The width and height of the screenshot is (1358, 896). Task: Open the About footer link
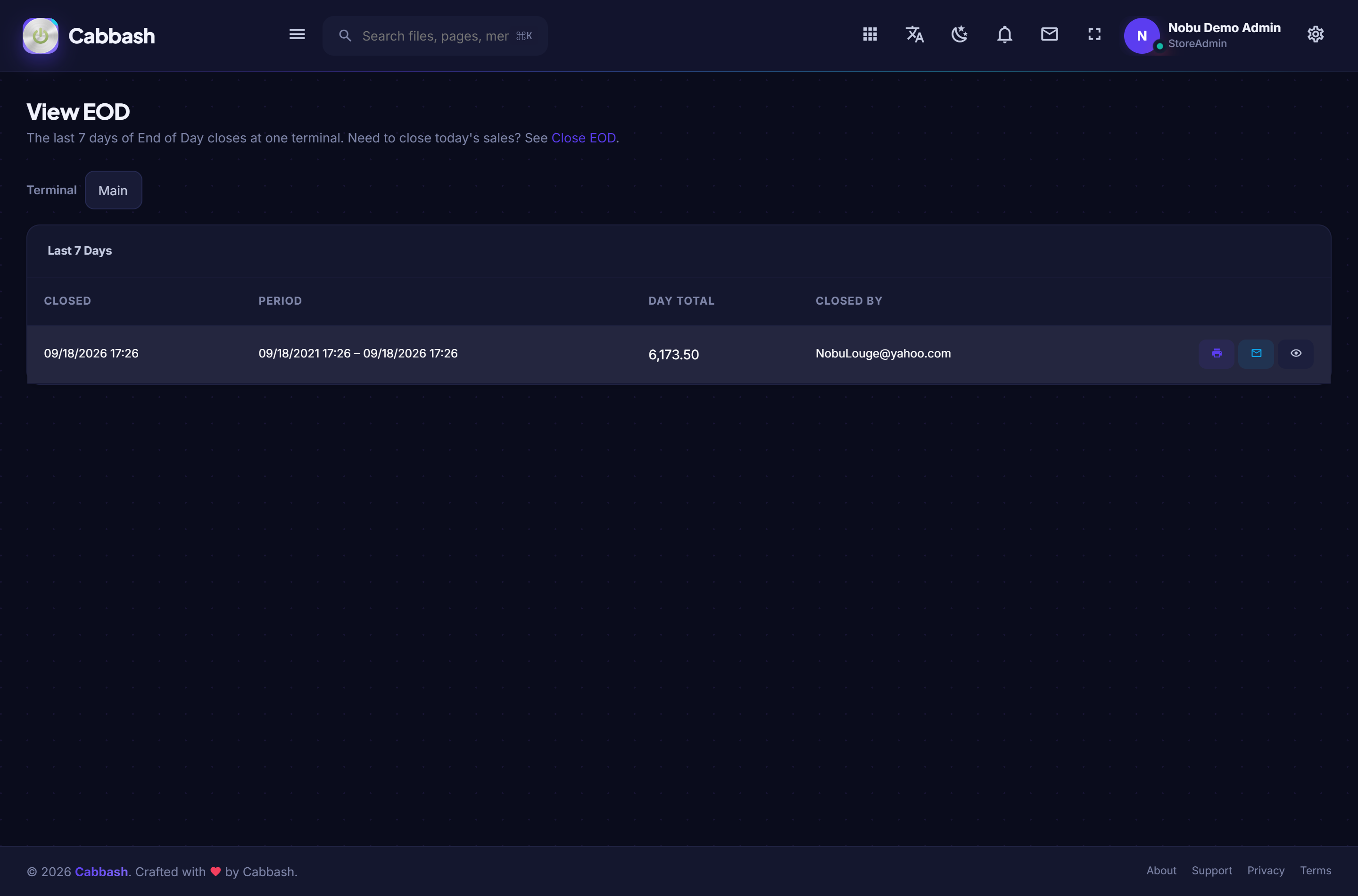pyautogui.click(x=1161, y=871)
